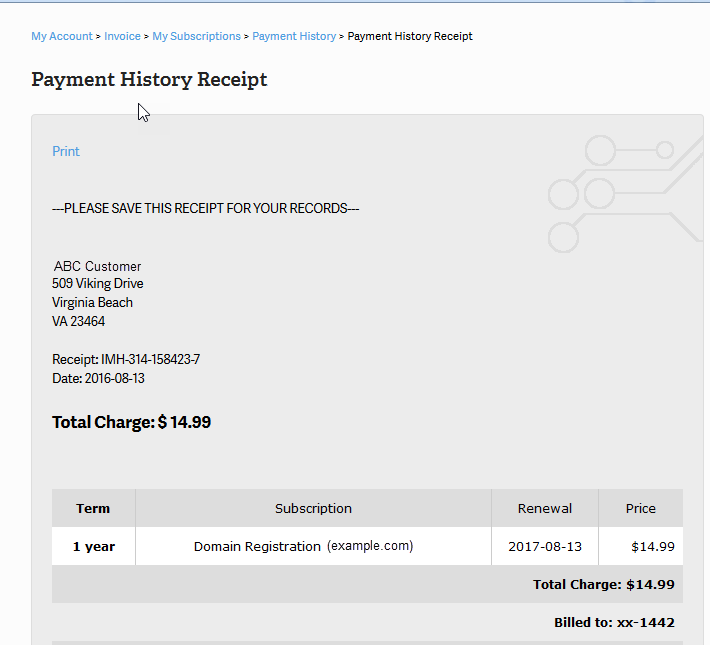Click the Billed to: xx-1442 text
Viewport: 710px width, 645px height.
click(614, 622)
